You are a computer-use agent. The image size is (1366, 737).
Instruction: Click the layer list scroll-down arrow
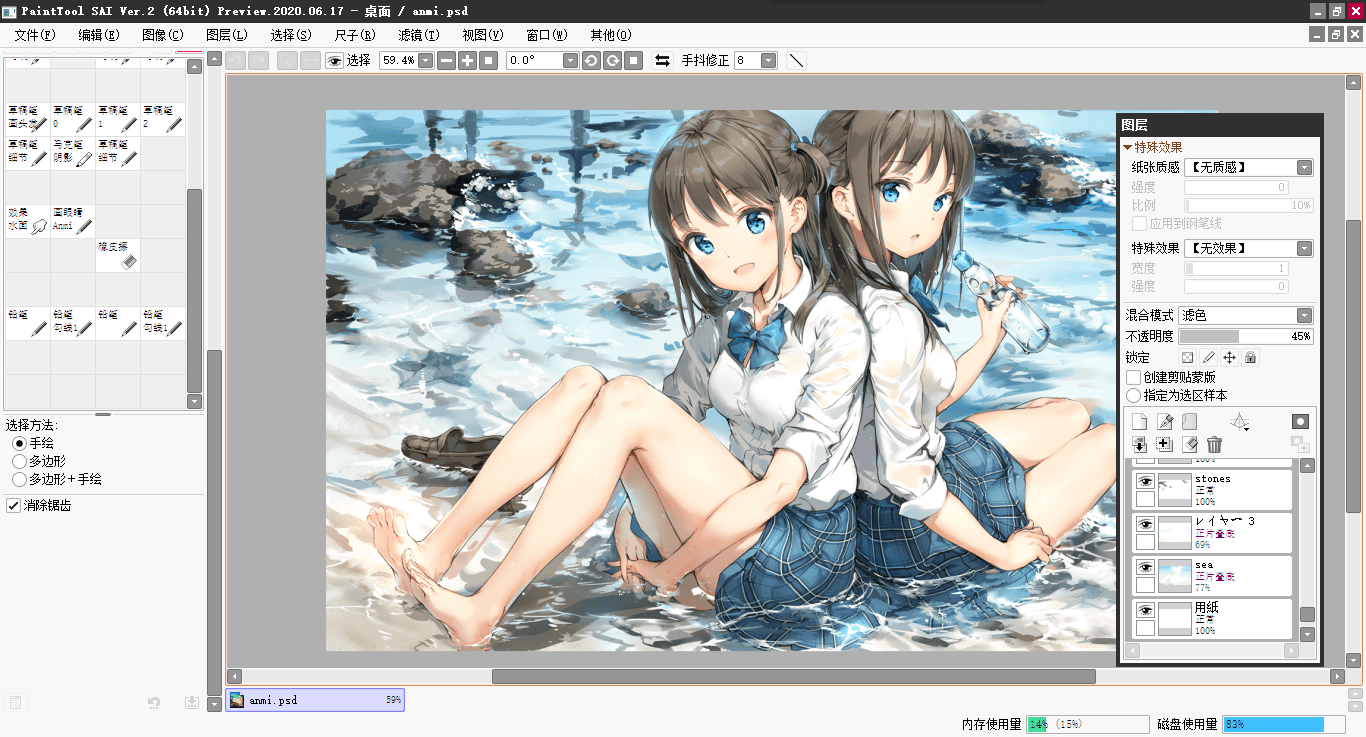pyautogui.click(x=1307, y=634)
